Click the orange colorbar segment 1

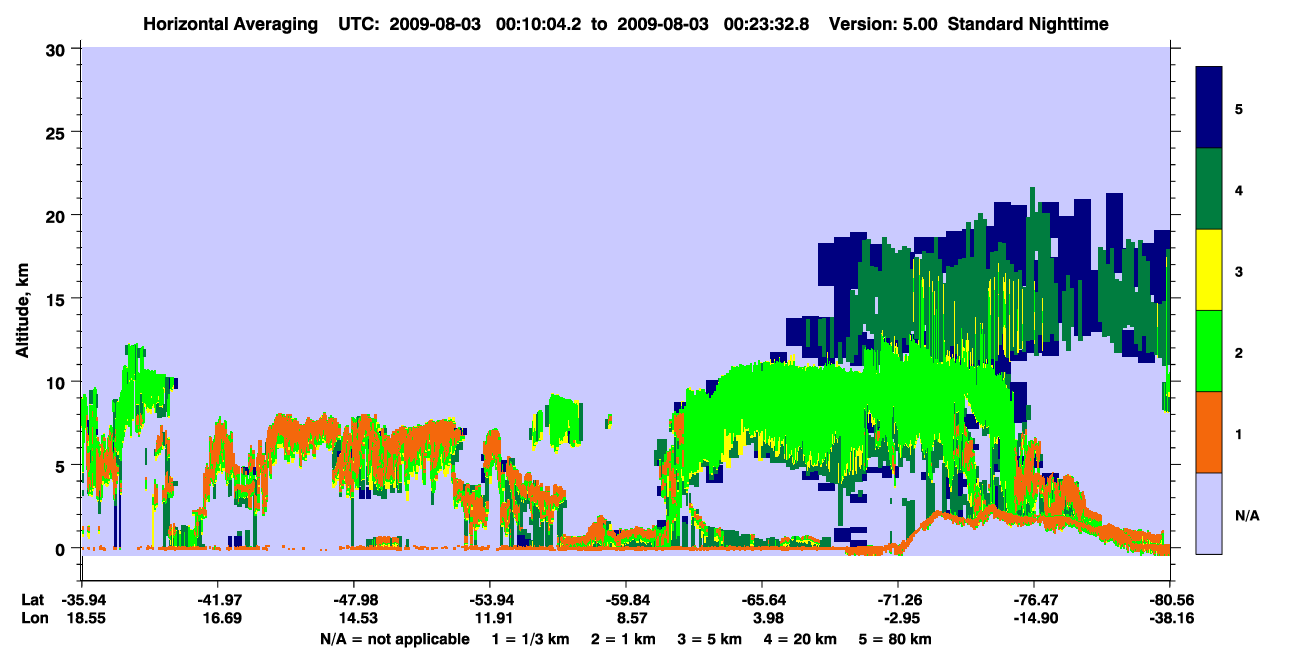click(x=1209, y=432)
